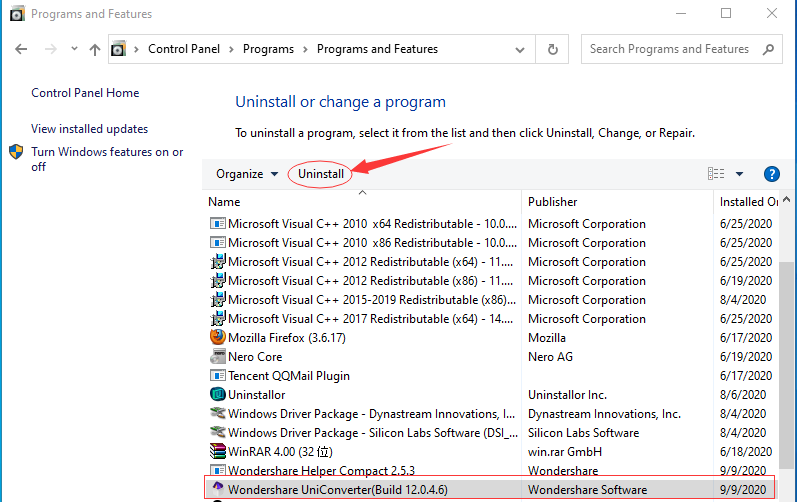Click Programs in the breadcrumb path

268,49
